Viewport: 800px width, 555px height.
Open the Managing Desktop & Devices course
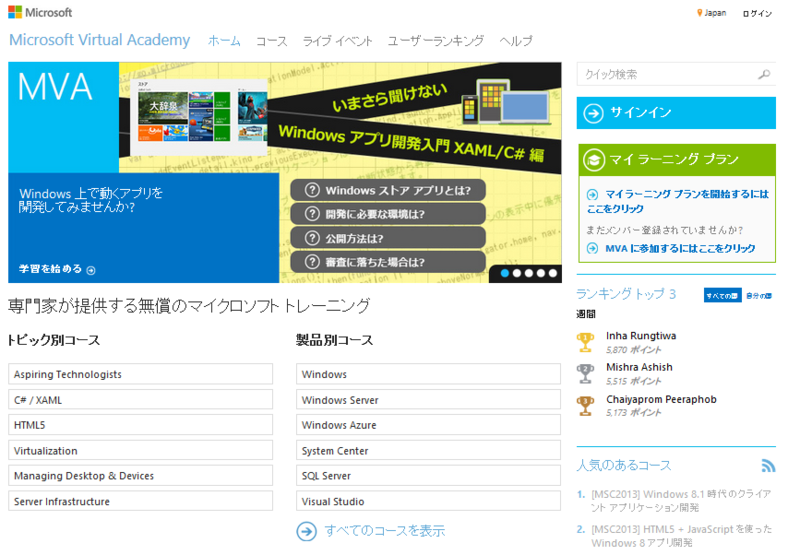coord(140,475)
